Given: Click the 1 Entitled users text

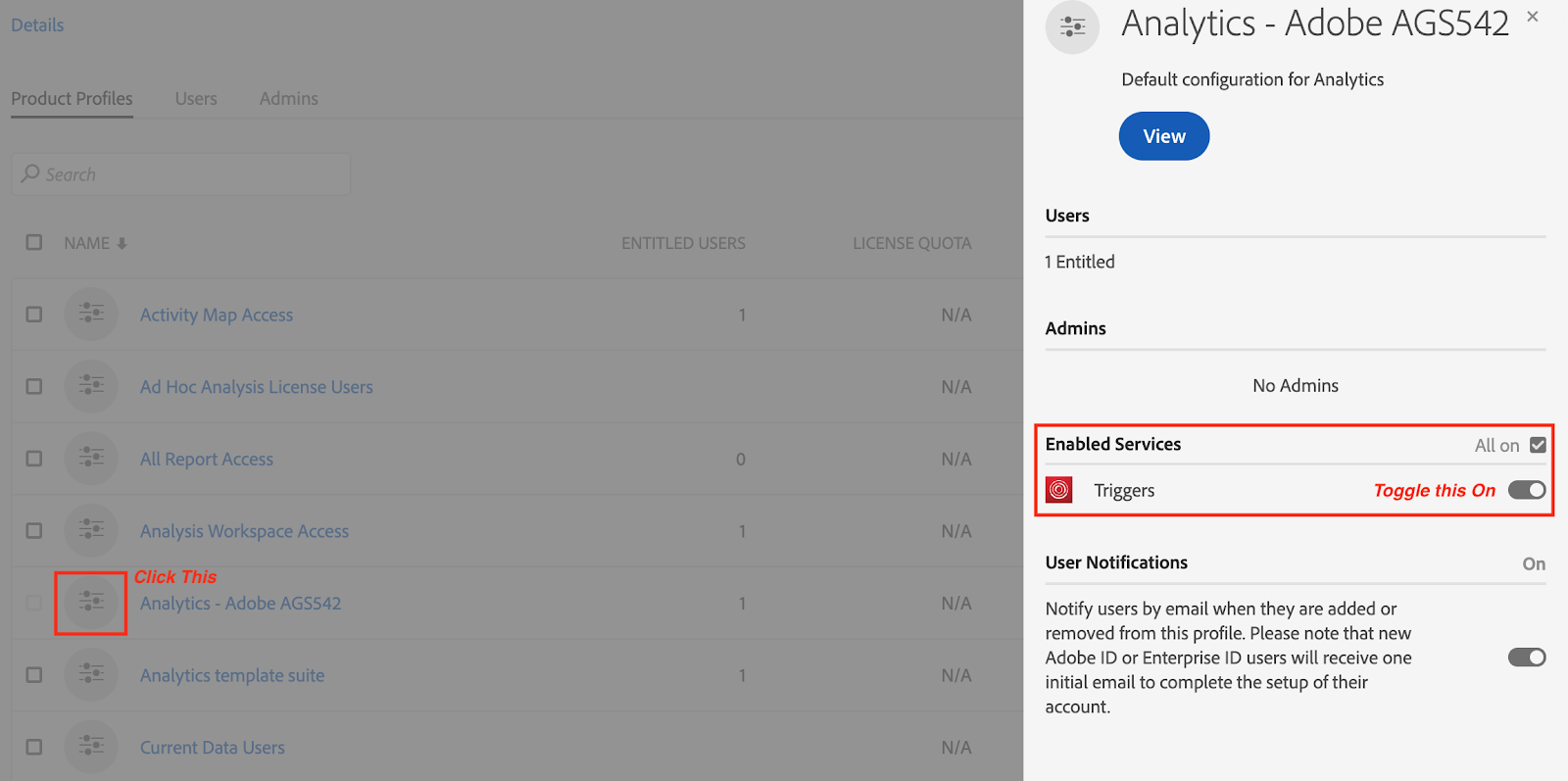Looking at the screenshot, I should [x=1080, y=262].
